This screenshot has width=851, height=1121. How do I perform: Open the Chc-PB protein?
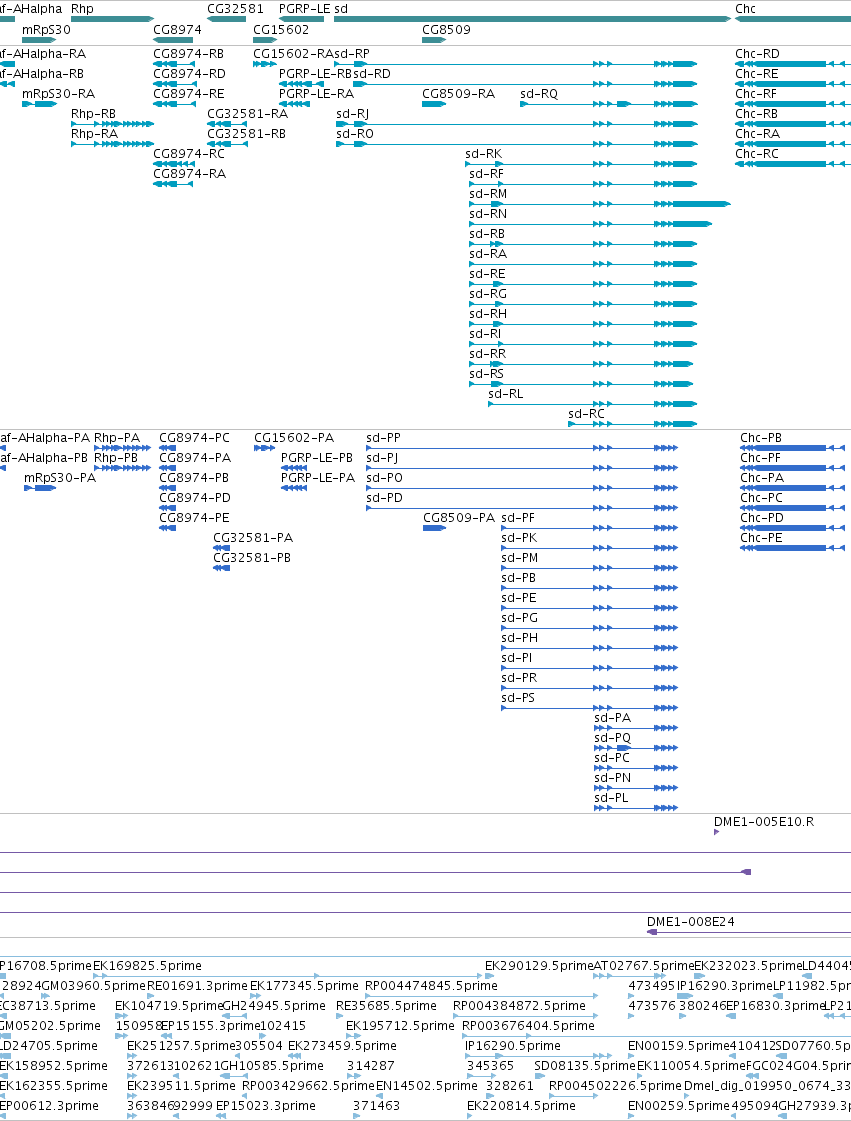tap(761, 438)
